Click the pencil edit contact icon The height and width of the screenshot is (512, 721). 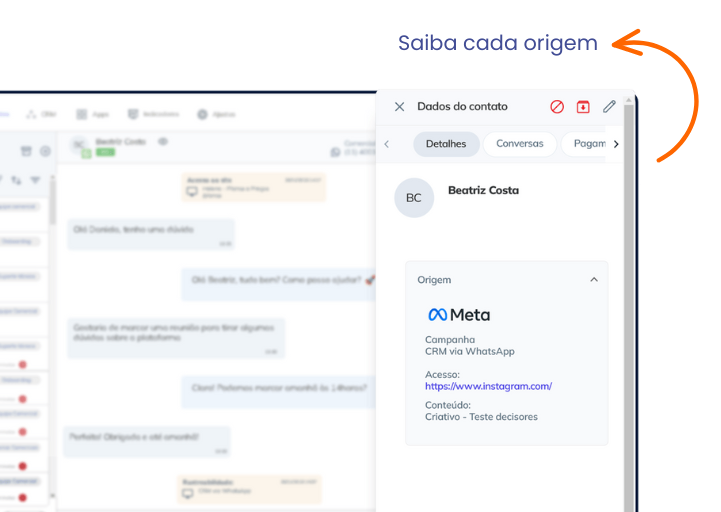click(609, 107)
